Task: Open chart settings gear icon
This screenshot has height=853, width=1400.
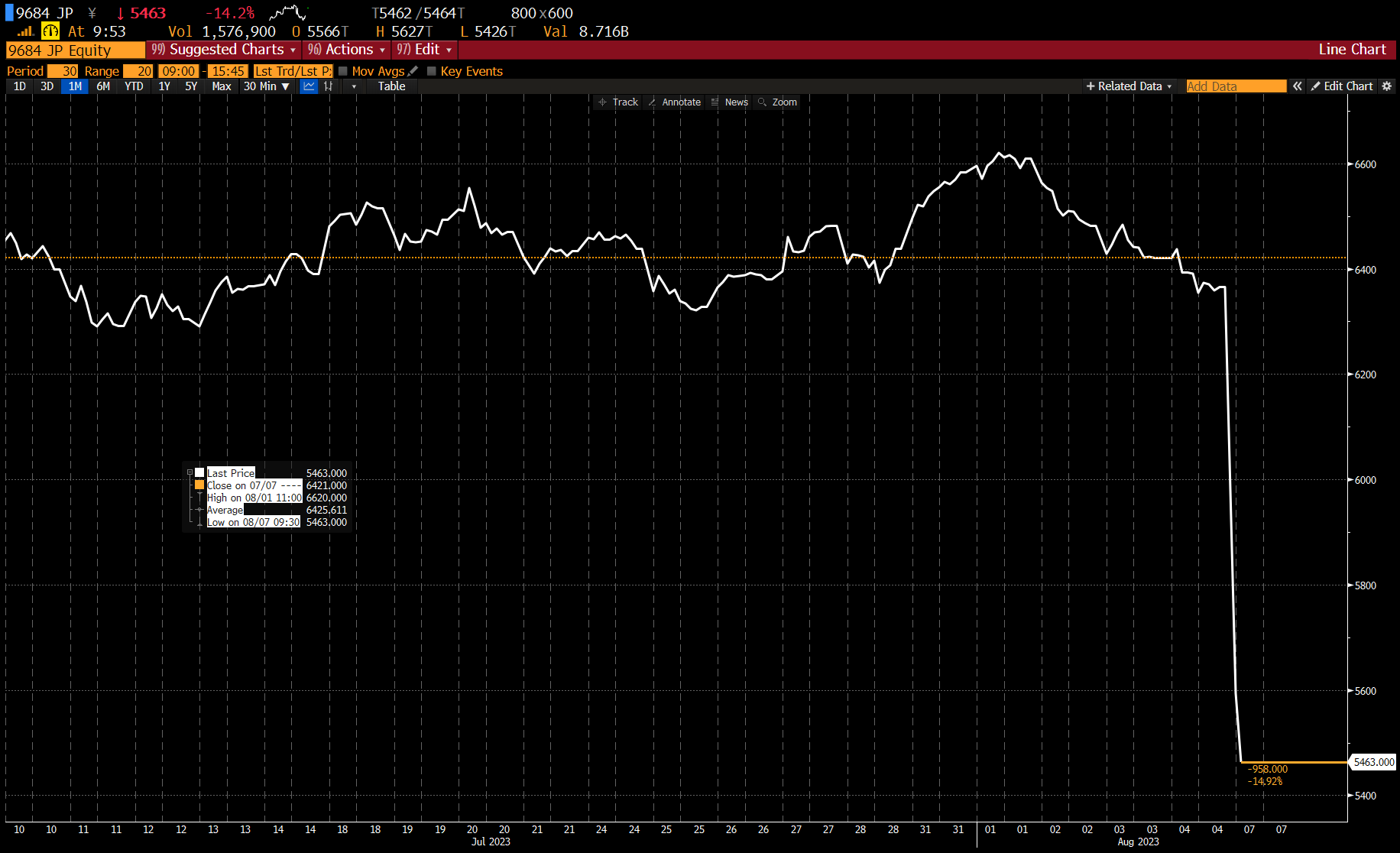Action: click(x=1387, y=86)
